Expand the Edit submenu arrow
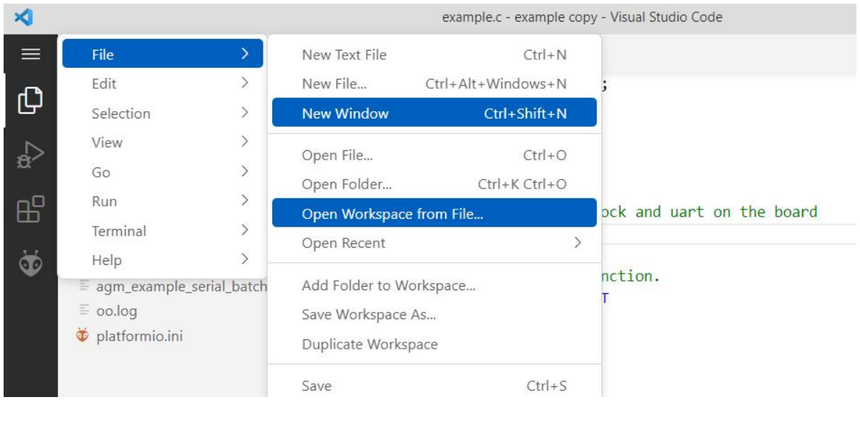 point(245,83)
